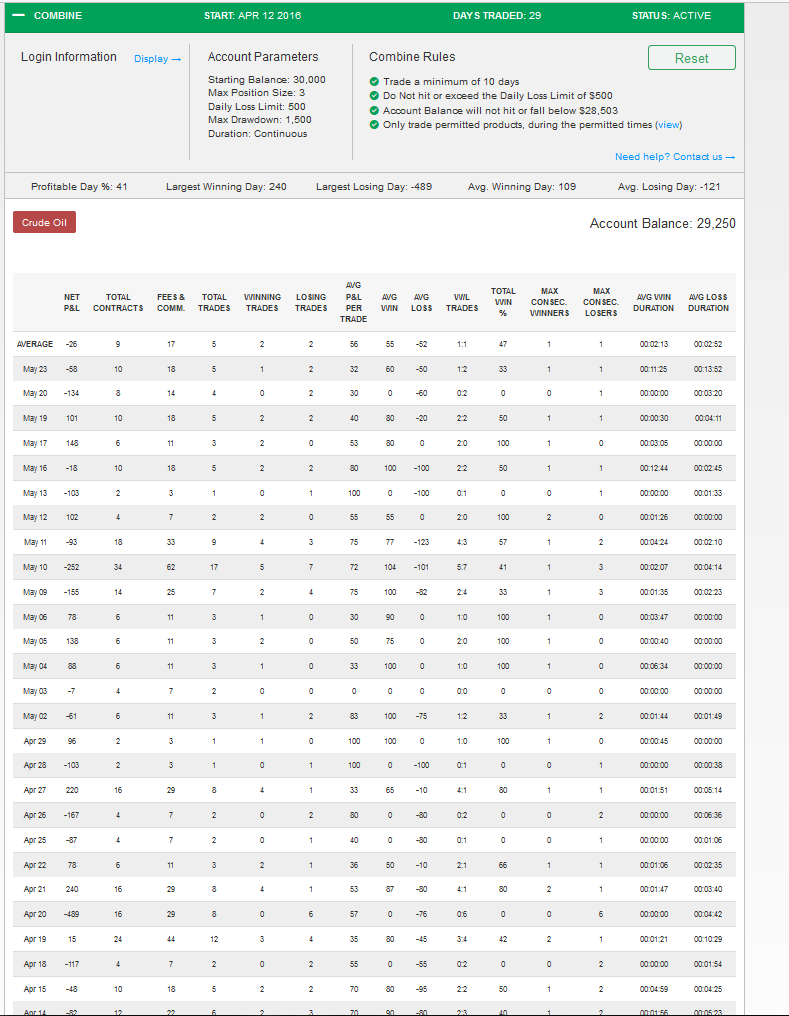This screenshot has width=789, height=1016.
Task: Click the 'Starting Balance: 30,000' parameter
Action: tap(267, 80)
